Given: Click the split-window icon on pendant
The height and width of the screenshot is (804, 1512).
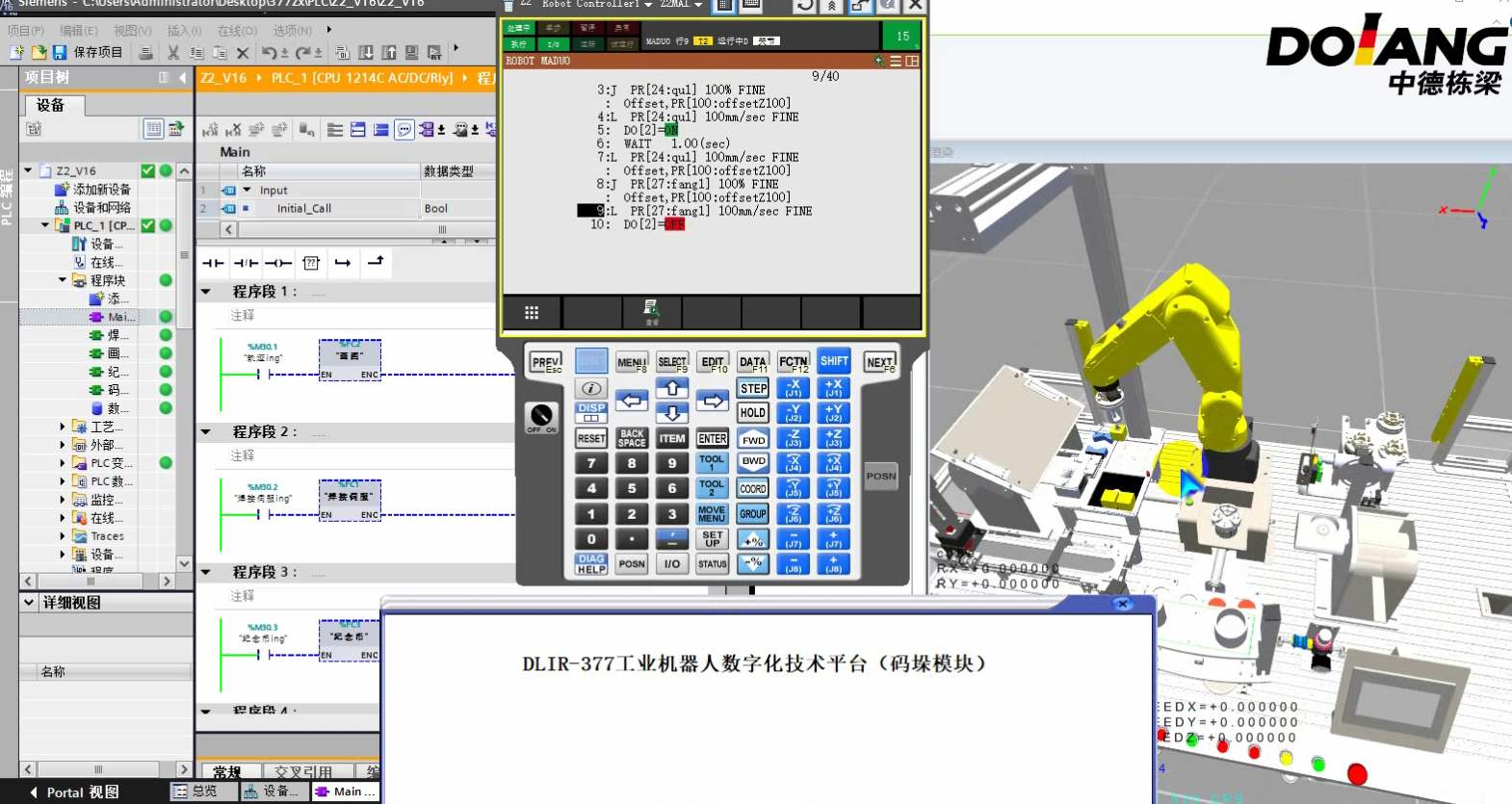Looking at the screenshot, I should (912, 61).
